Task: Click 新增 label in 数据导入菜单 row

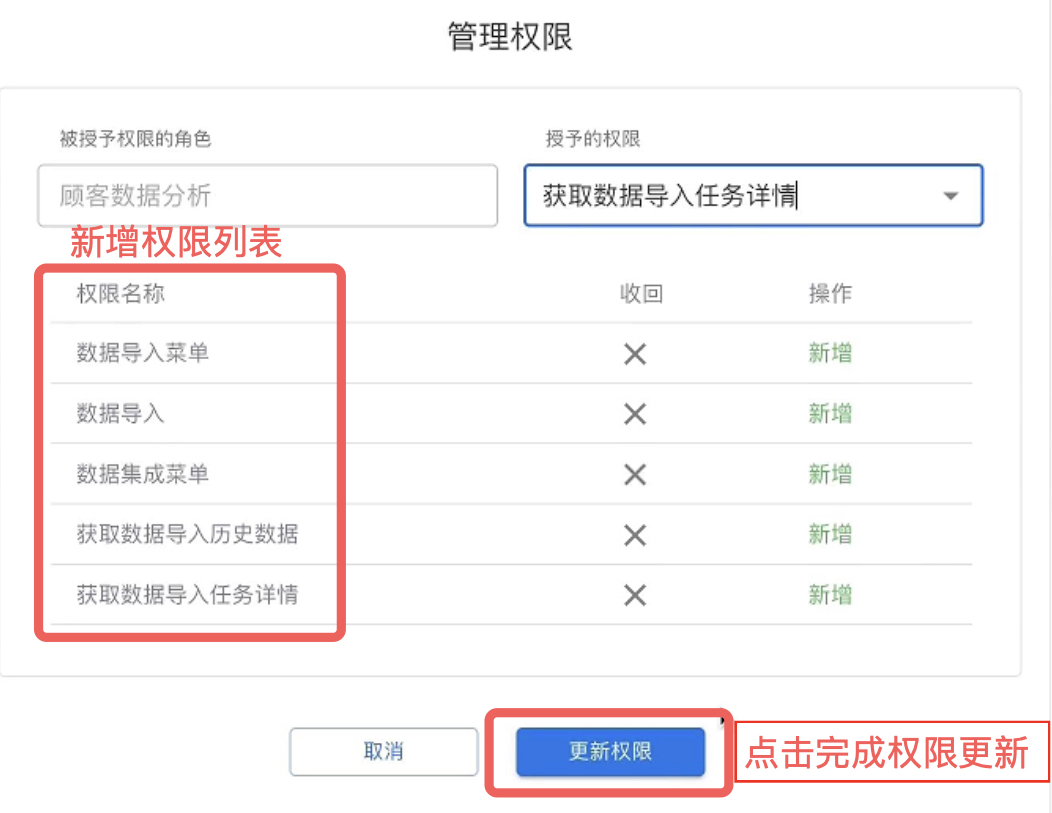Action: click(830, 353)
